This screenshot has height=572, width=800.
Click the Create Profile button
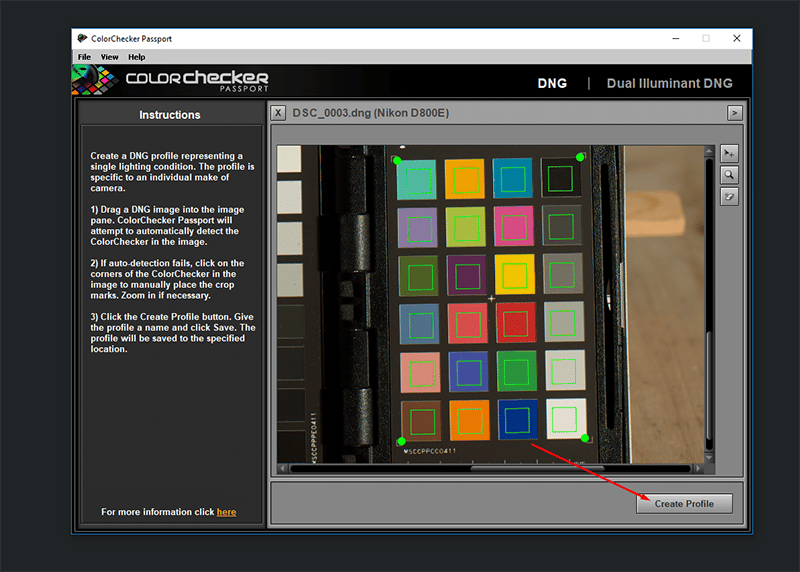(684, 504)
